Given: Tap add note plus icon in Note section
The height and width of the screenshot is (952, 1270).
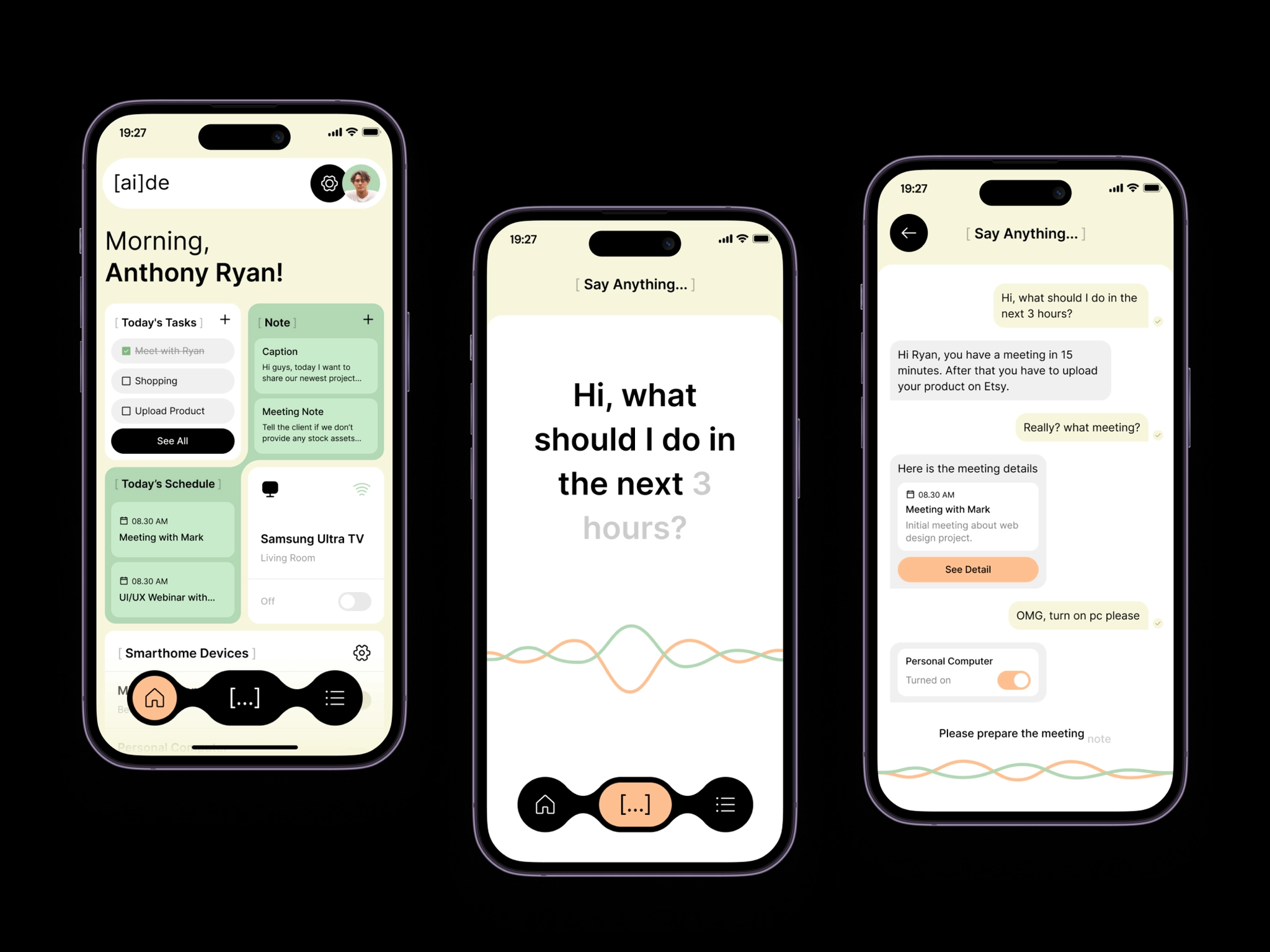Looking at the screenshot, I should pyautogui.click(x=368, y=320).
